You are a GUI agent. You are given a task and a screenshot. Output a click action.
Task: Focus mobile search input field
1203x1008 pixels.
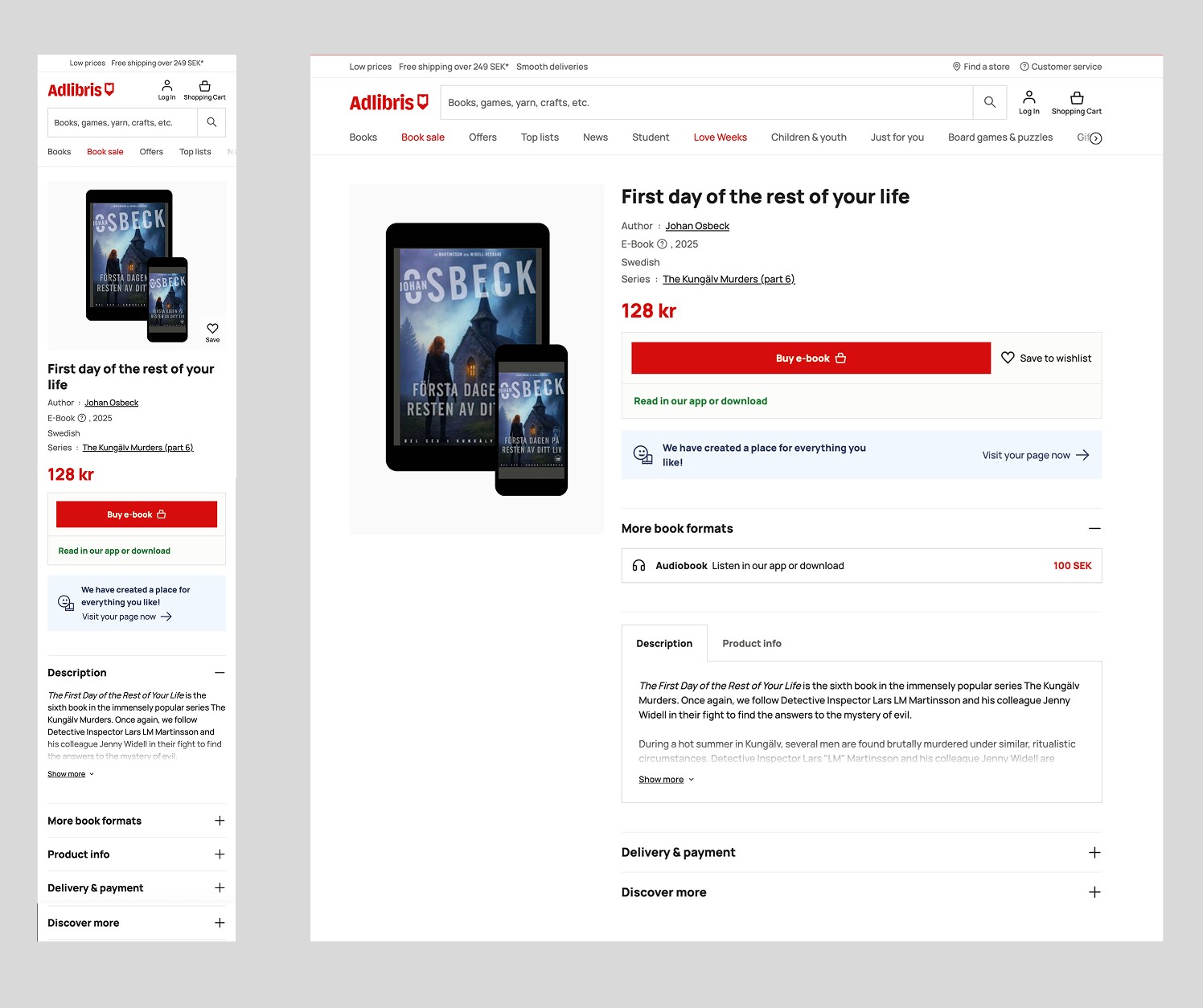(122, 122)
